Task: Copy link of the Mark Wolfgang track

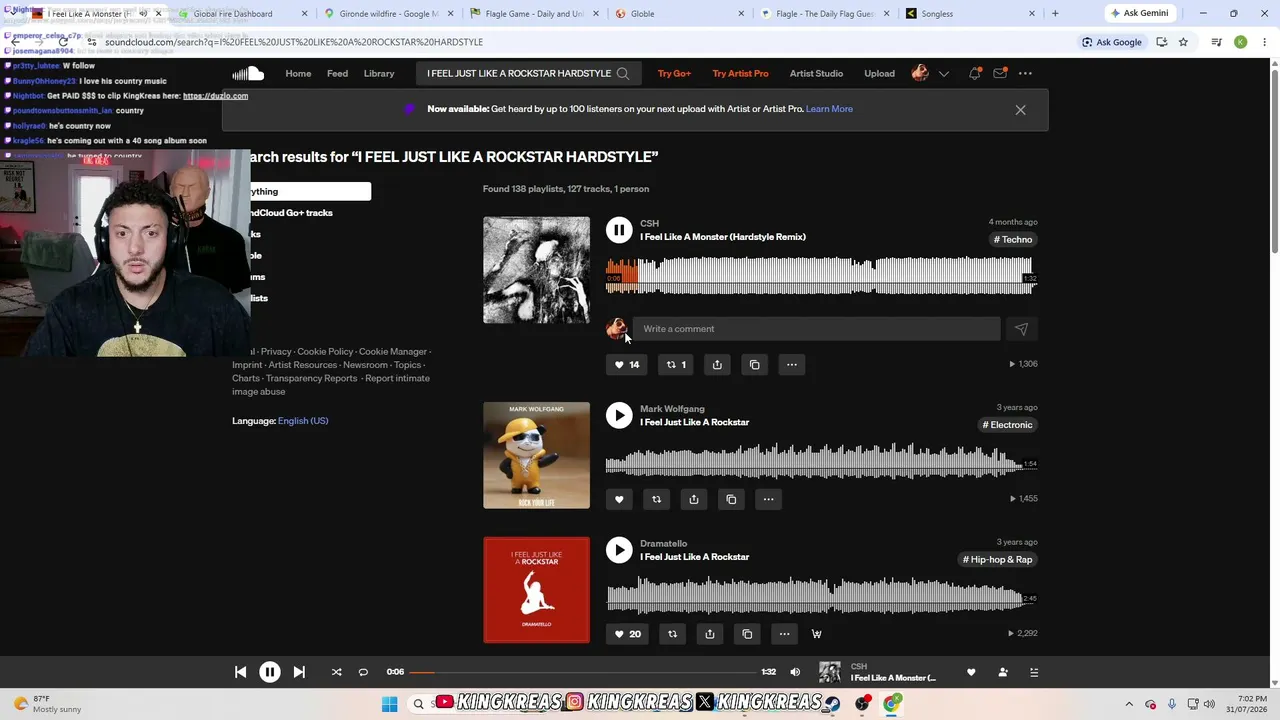Action: [731, 499]
